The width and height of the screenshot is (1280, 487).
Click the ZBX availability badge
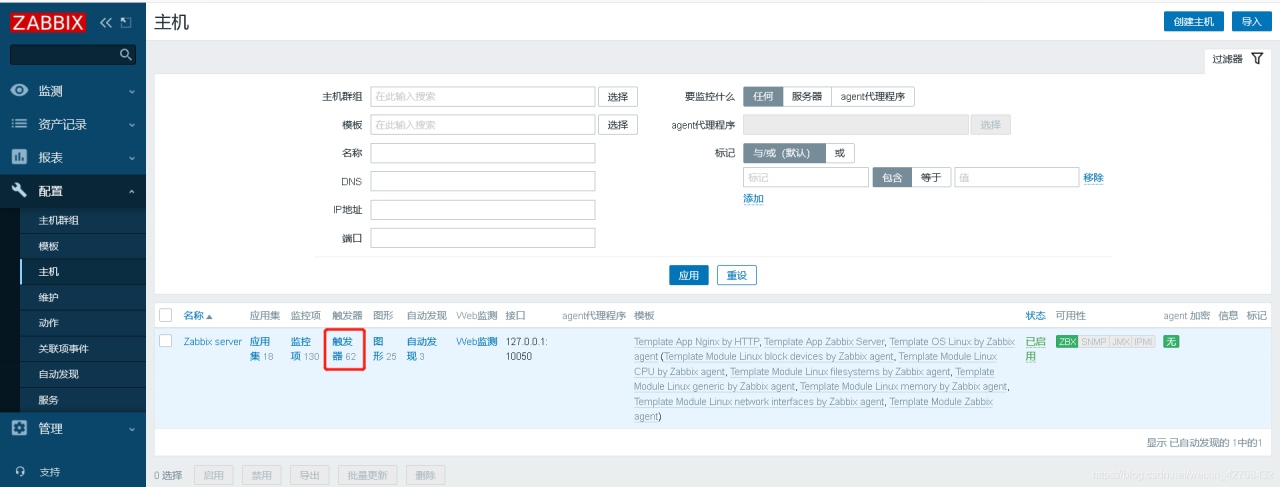tap(1067, 341)
